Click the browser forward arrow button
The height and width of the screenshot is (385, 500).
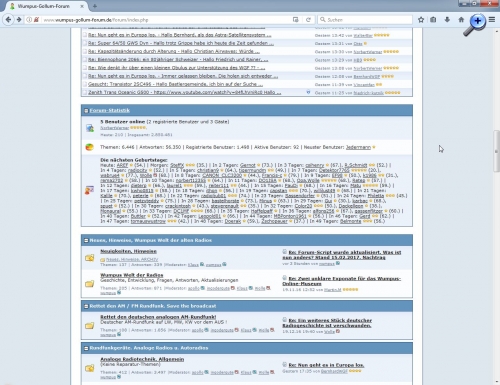[x=19, y=20]
